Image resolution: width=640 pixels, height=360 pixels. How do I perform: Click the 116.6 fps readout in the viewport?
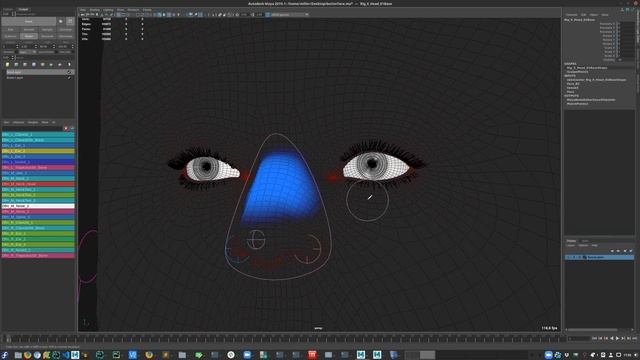(x=549, y=328)
